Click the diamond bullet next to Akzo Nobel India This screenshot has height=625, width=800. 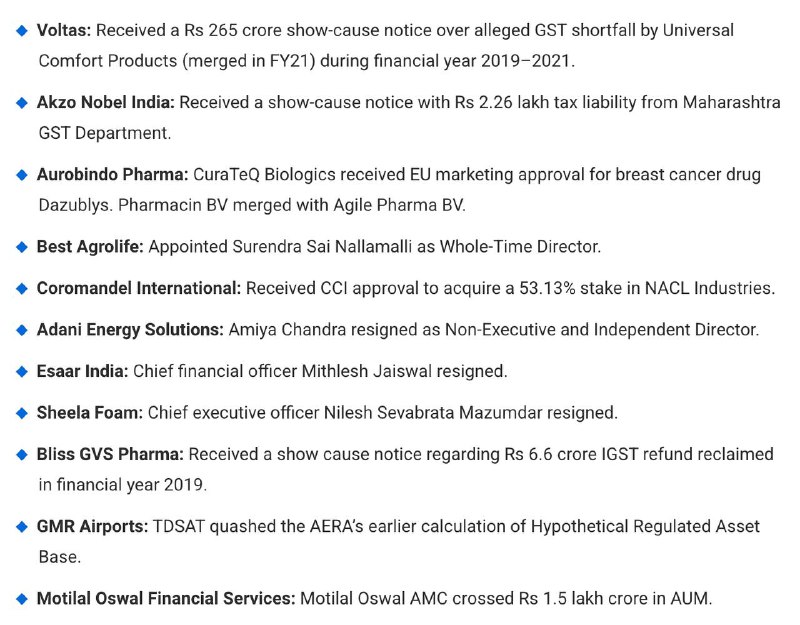[22, 103]
